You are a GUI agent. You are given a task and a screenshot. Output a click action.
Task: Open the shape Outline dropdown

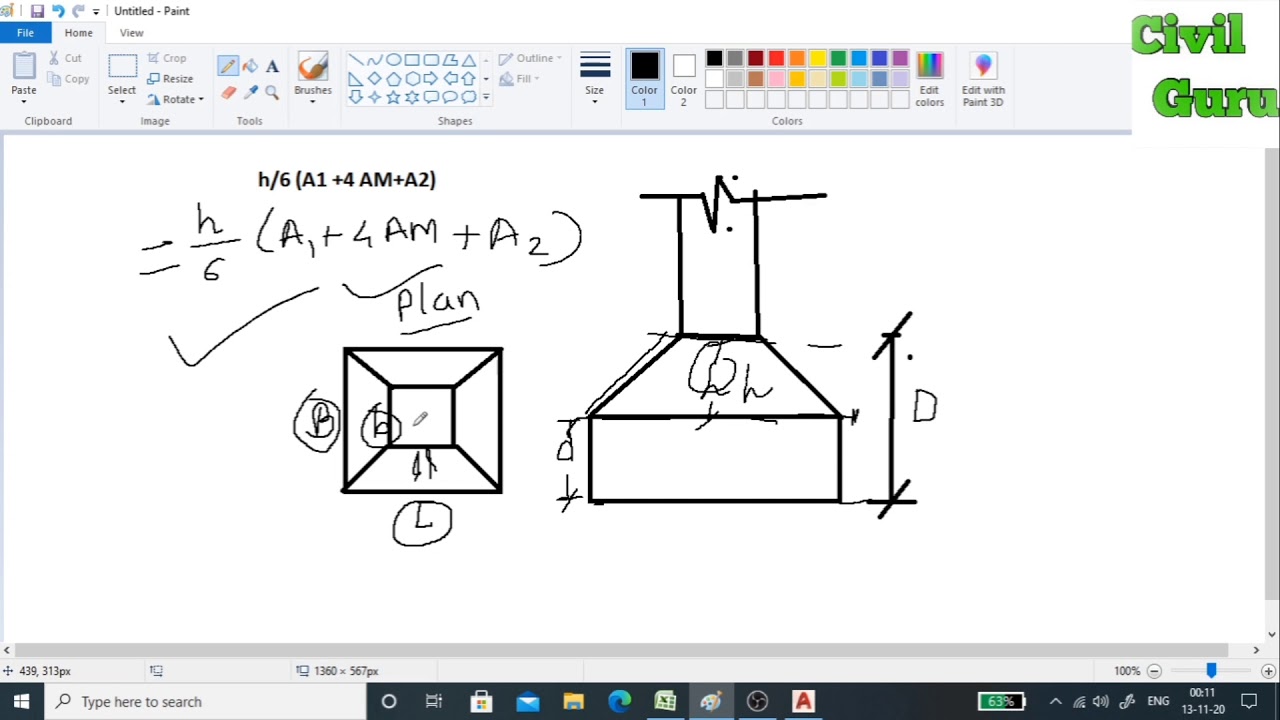click(530, 58)
